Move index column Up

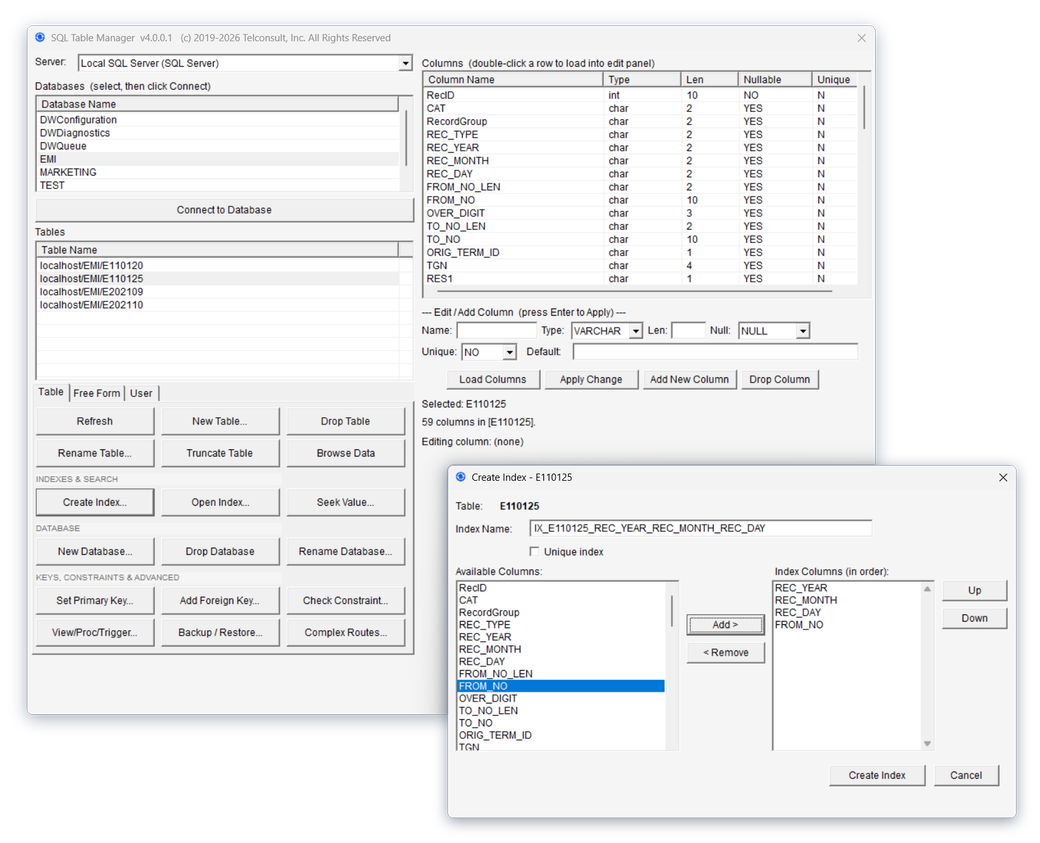click(974, 590)
